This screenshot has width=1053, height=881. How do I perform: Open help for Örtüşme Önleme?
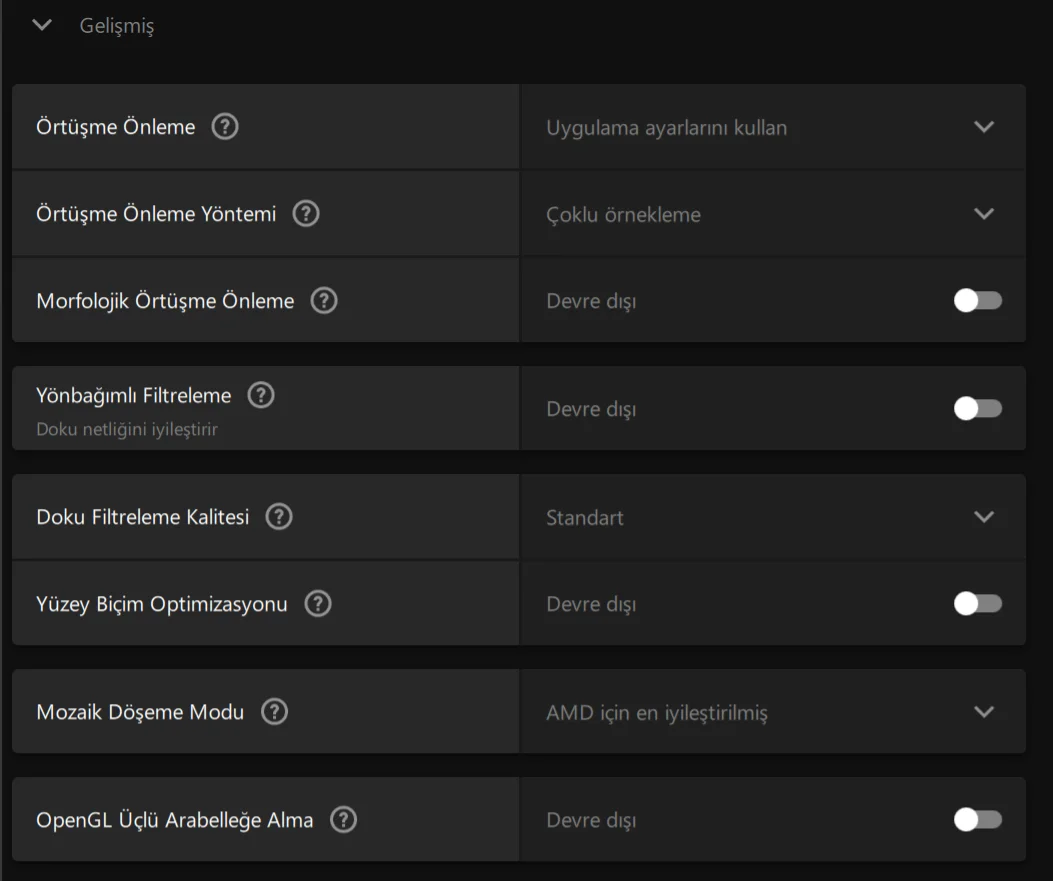[225, 126]
